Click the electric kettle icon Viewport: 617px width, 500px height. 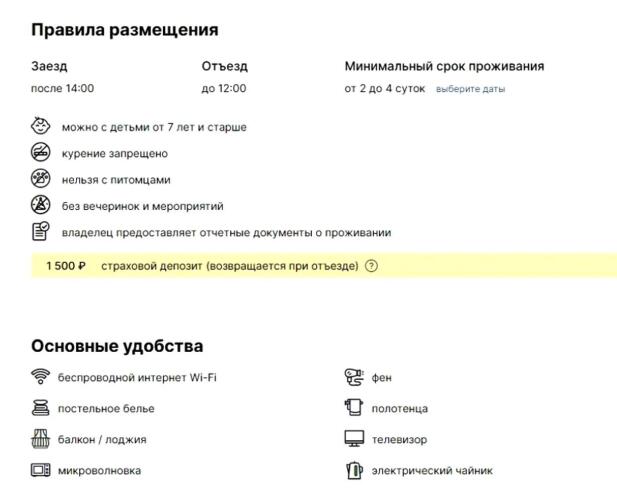(354, 470)
